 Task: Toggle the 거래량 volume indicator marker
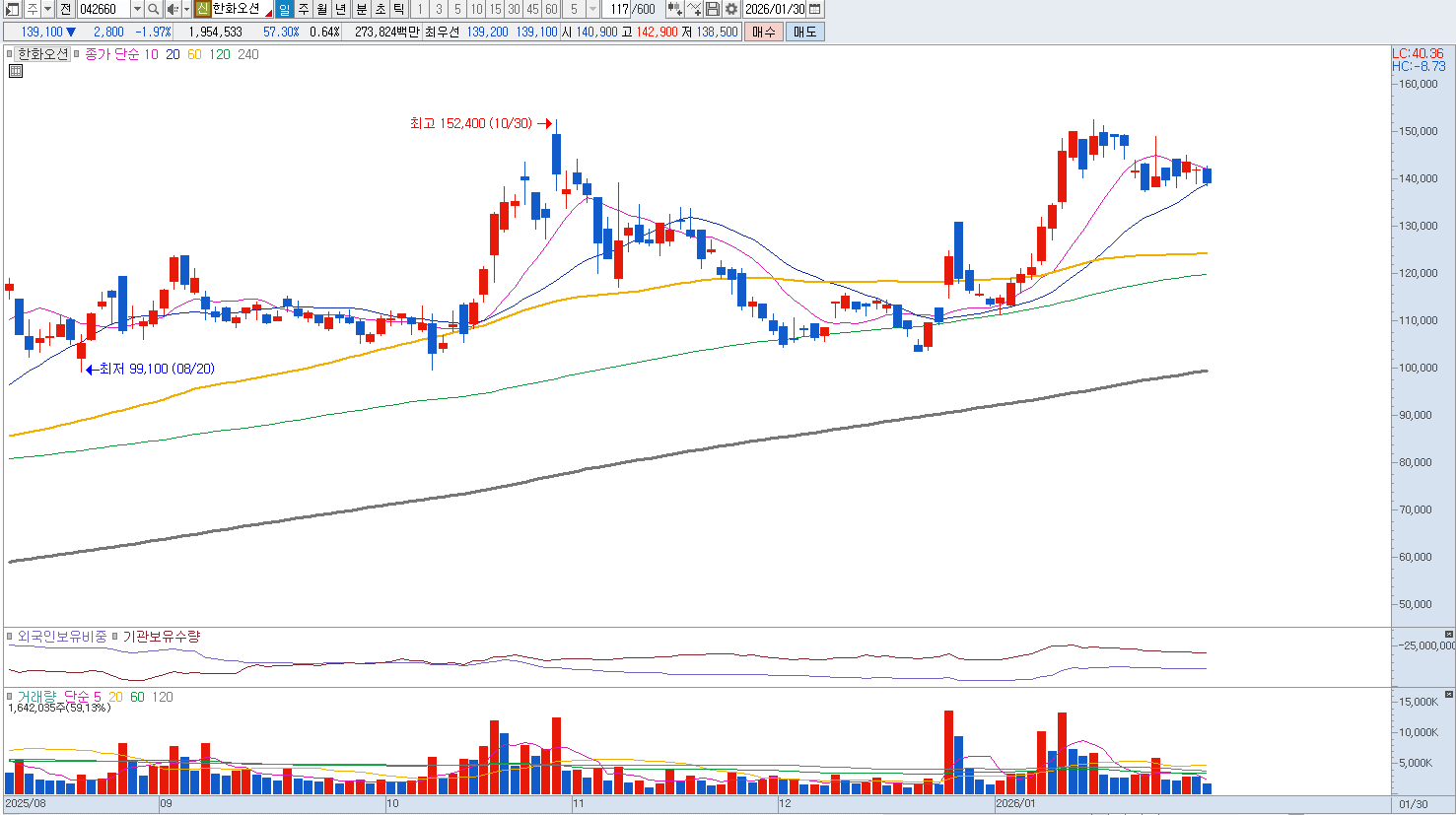pos(10,697)
